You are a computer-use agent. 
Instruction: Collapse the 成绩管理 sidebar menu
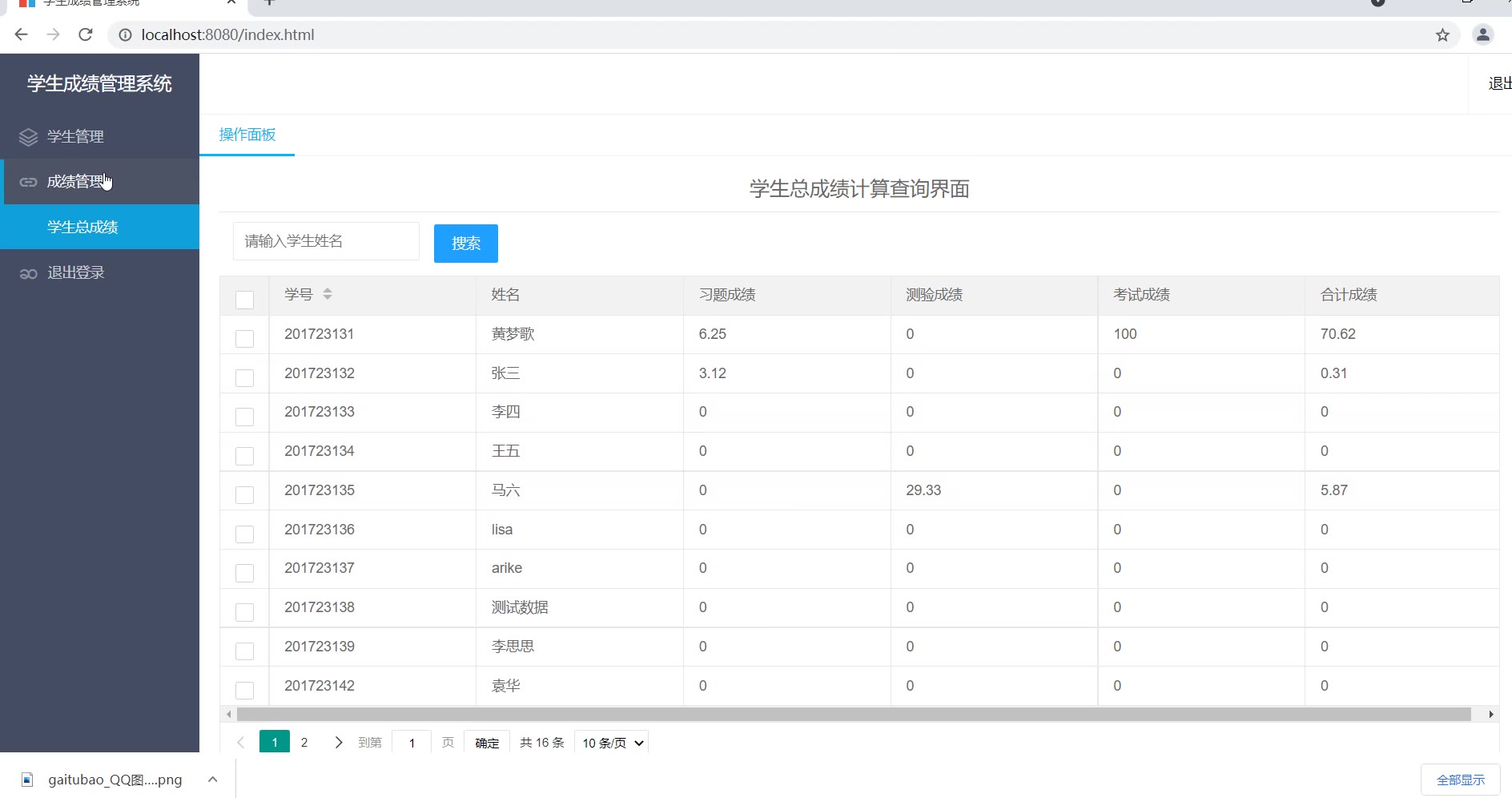(99, 182)
